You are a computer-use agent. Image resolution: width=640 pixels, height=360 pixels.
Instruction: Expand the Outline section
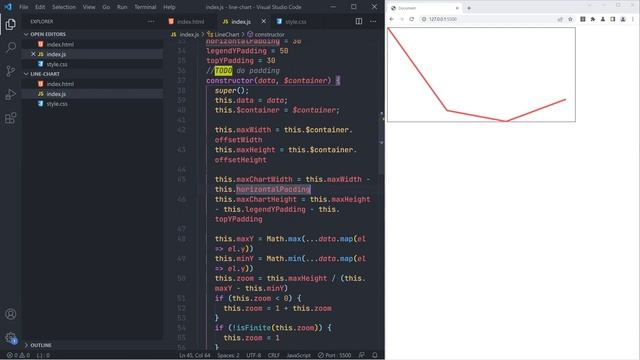(x=41, y=345)
